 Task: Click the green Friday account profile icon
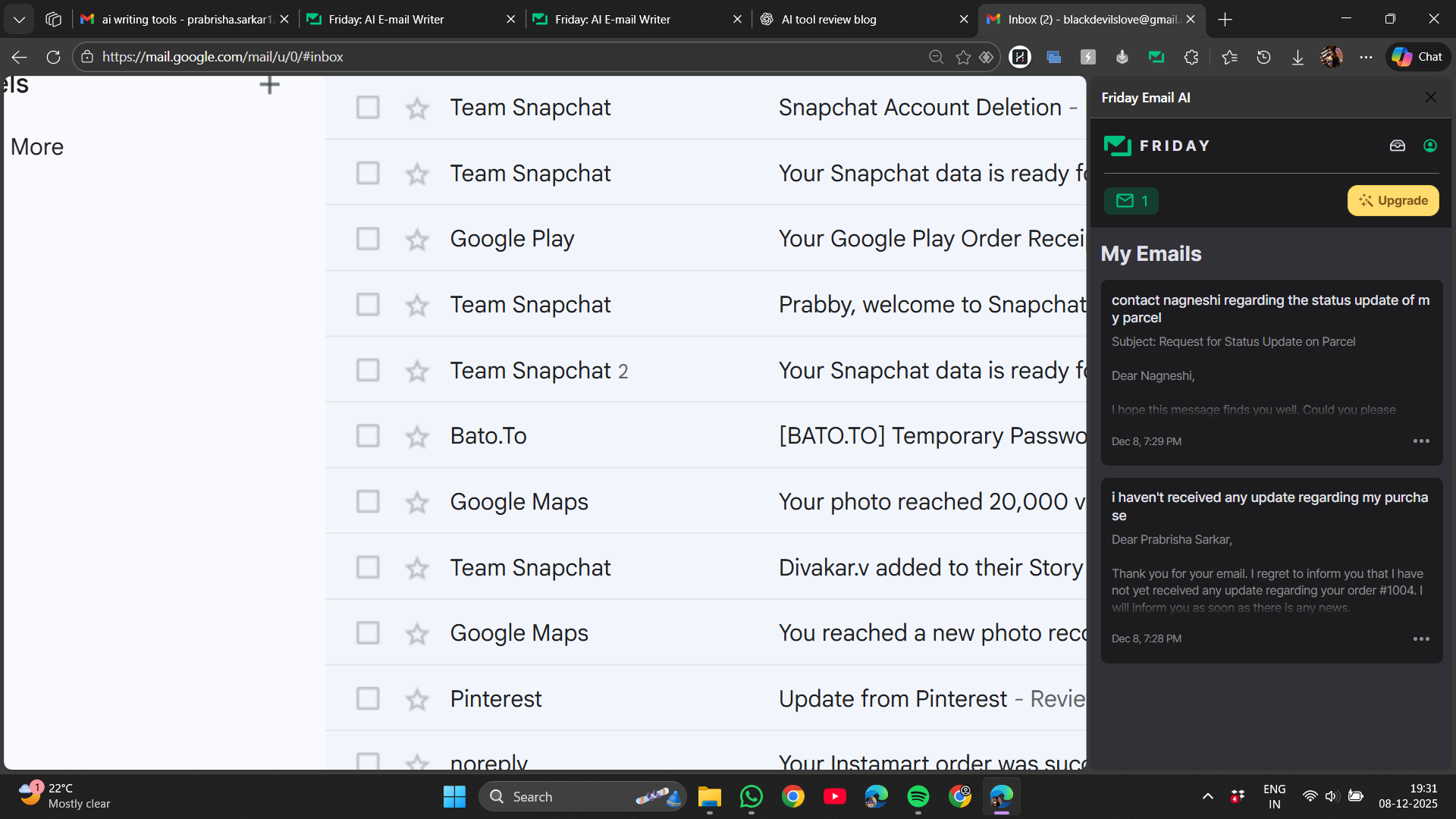(1430, 146)
